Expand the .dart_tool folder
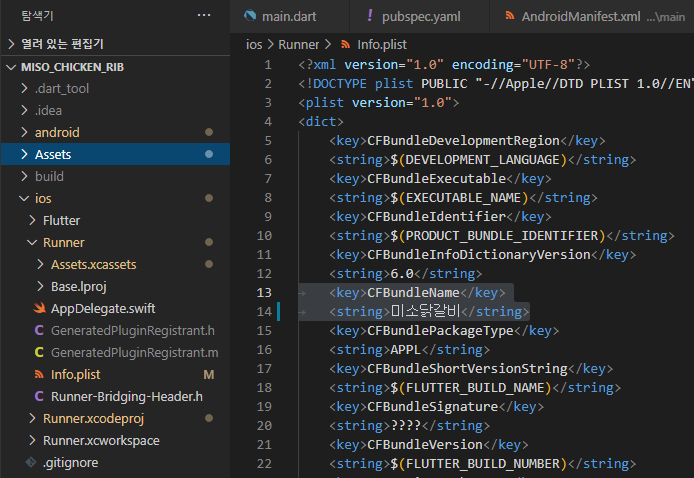 (x=25, y=89)
